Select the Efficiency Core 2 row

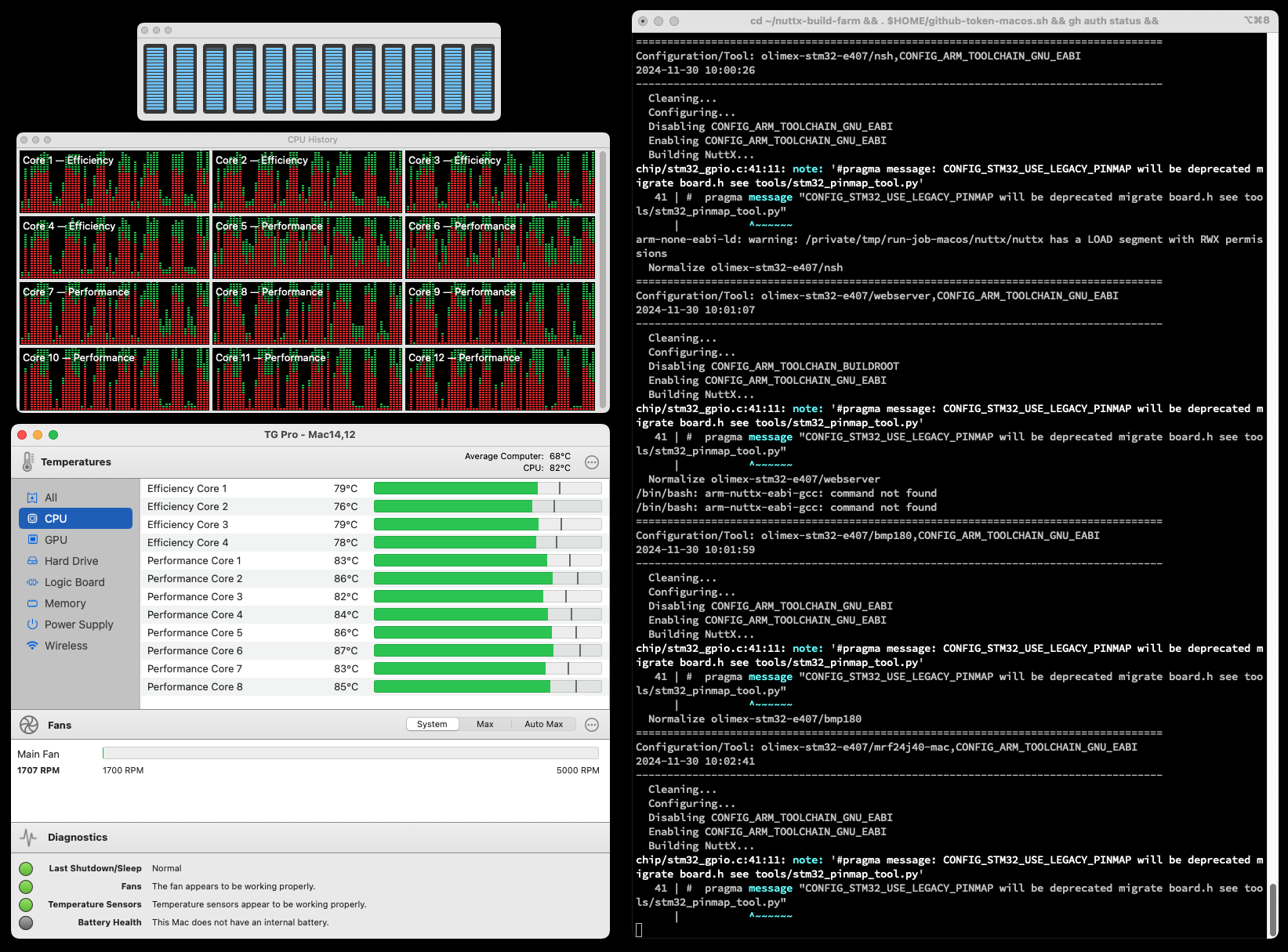point(375,506)
